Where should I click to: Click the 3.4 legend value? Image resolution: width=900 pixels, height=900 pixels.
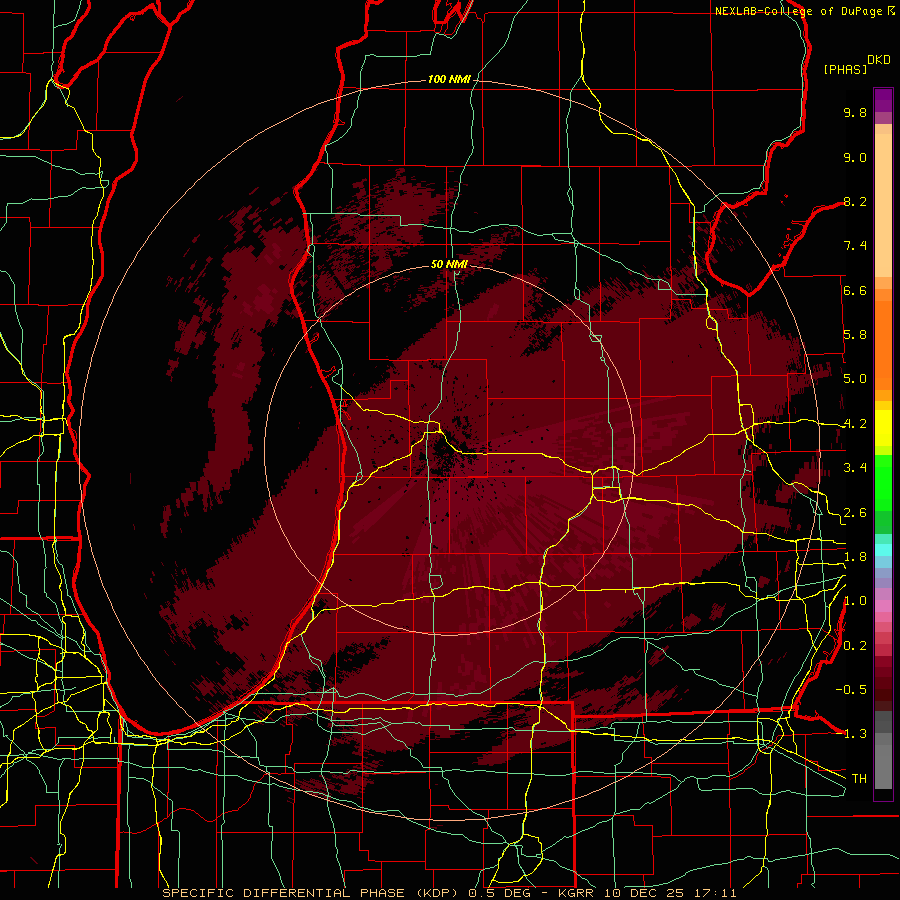click(x=855, y=468)
